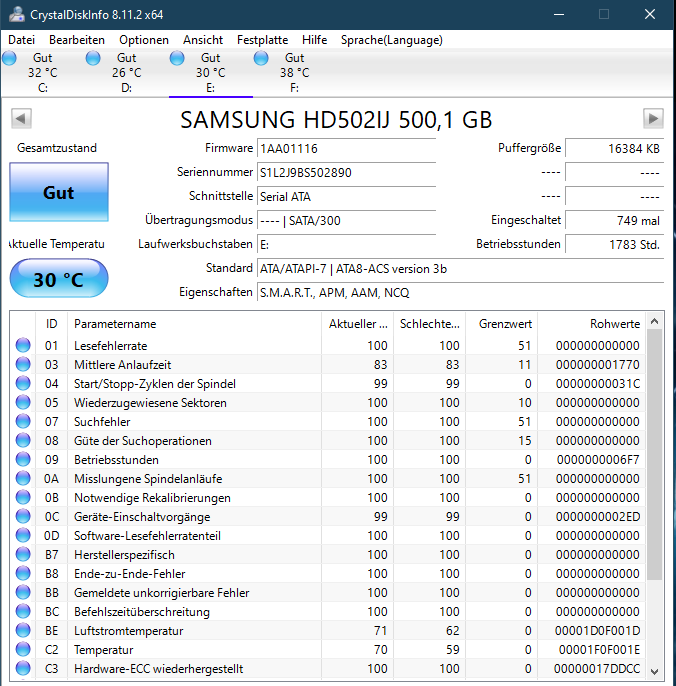This screenshot has height=686, width=676.
Task: Click the Schlechte... column header
Action: pos(430,324)
